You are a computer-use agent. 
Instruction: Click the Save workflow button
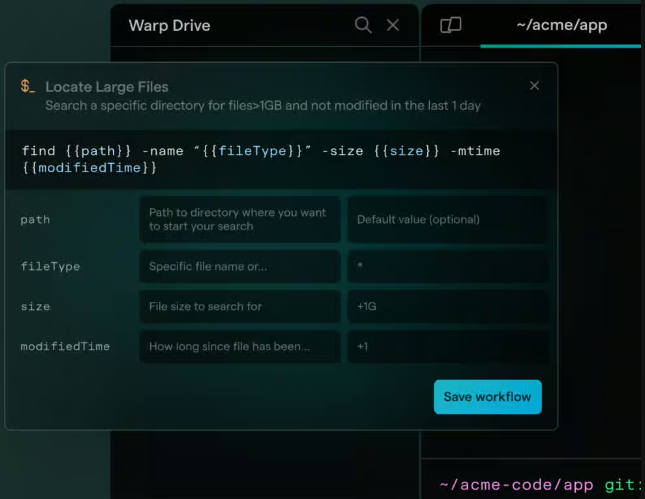coord(487,397)
